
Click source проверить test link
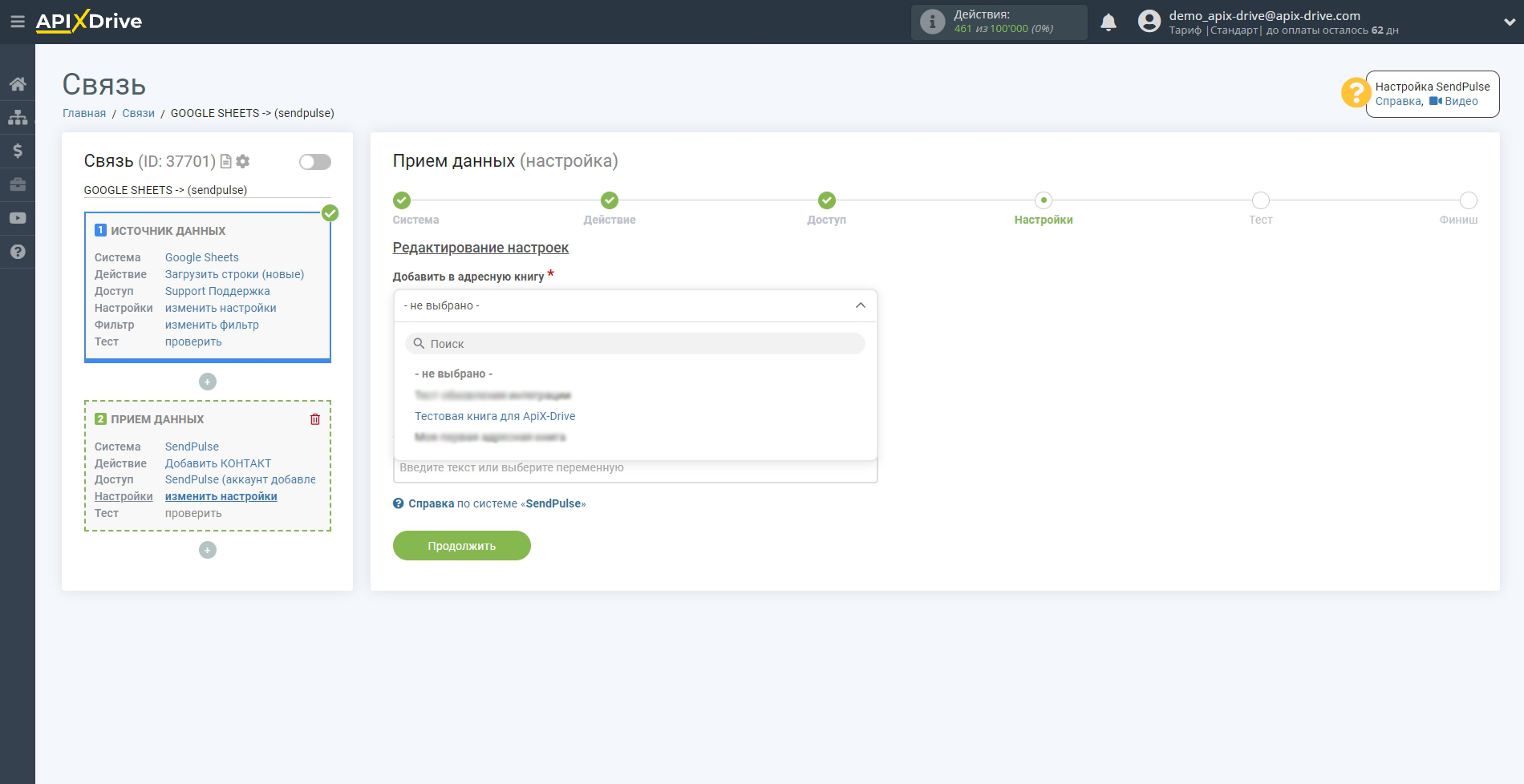click(193, 341)
